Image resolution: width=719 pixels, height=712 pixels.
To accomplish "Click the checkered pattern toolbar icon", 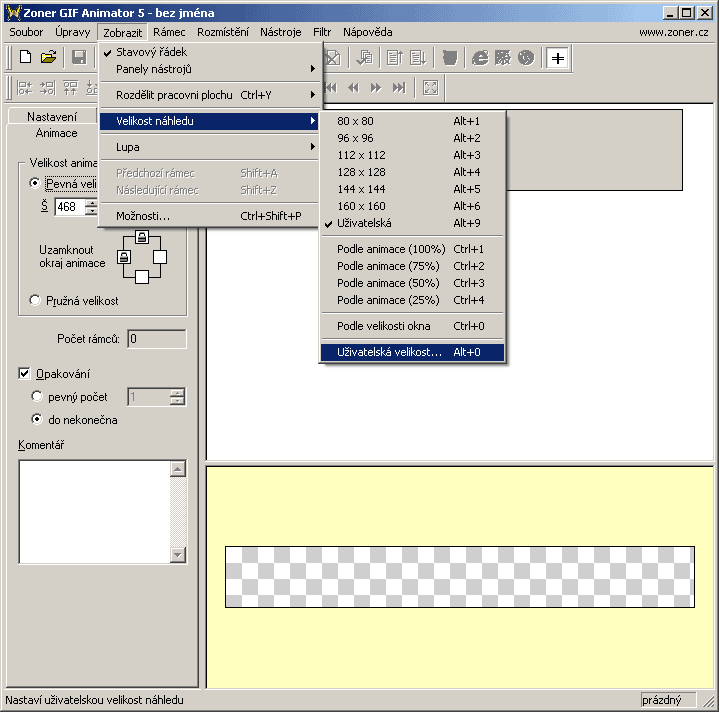I will 503,58.
